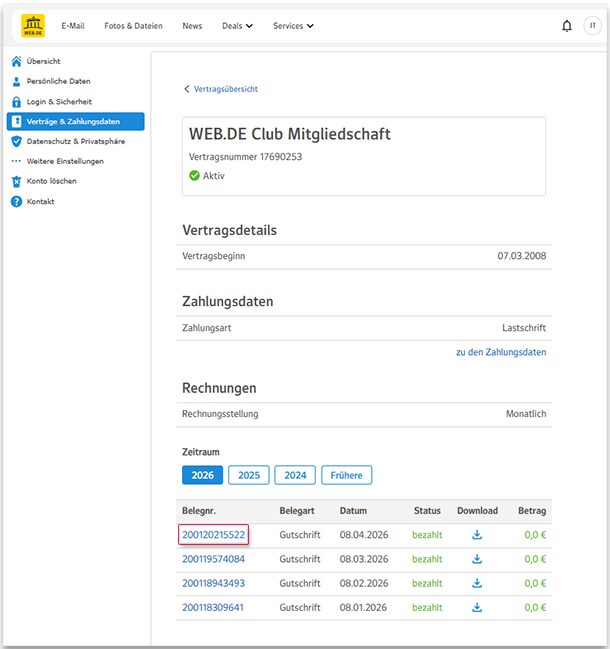The height and width of the screenshot is (649, 610).
Task: Go back to Vertragsübersicht
Action: pyautogui.click(x=226, y=89)
